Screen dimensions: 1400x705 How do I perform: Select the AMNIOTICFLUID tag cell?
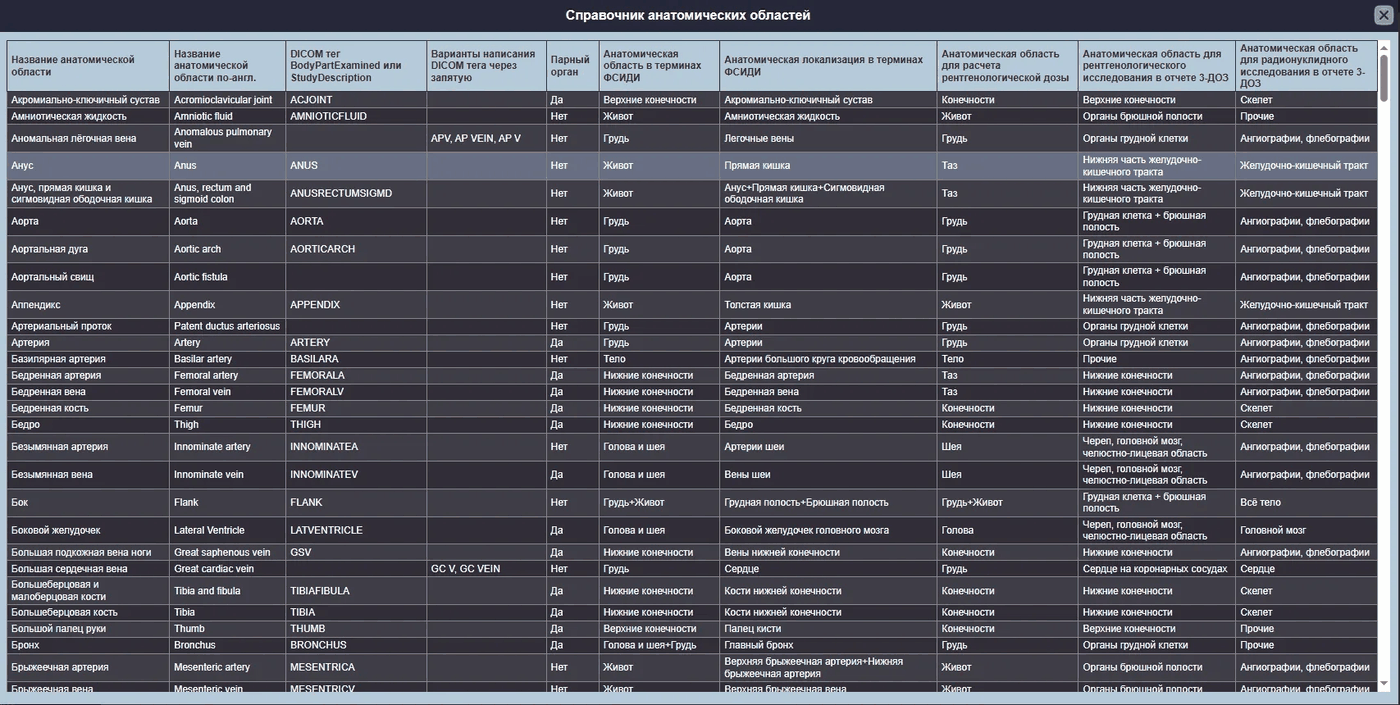pos(356,116)
